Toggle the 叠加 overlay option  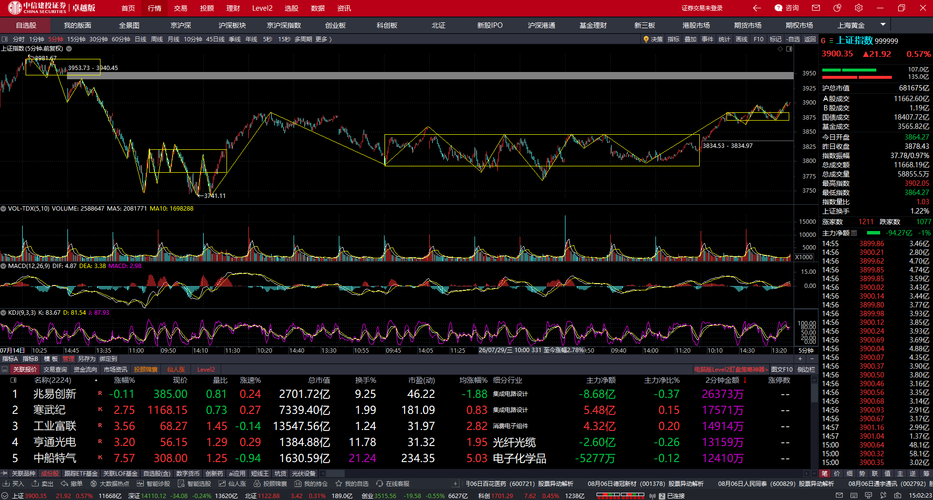(x=690, y=39)
